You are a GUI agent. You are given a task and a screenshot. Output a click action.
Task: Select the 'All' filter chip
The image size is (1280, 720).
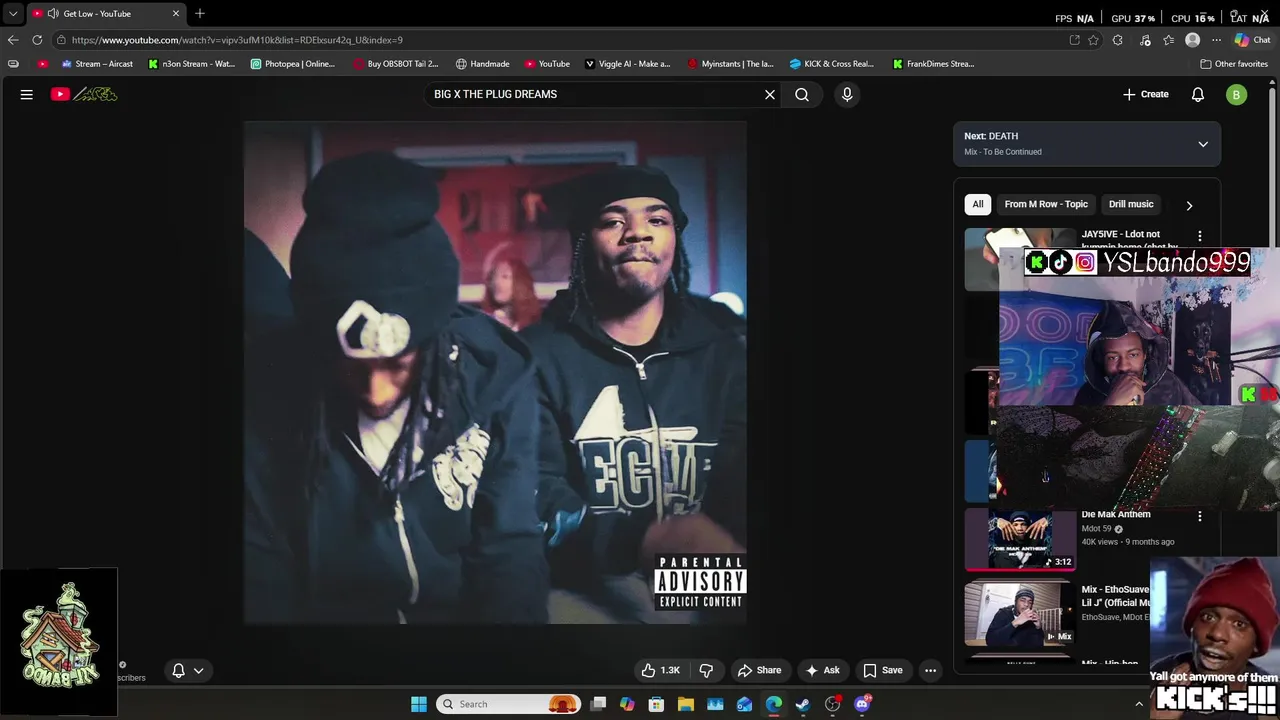(x=978, y=204)
